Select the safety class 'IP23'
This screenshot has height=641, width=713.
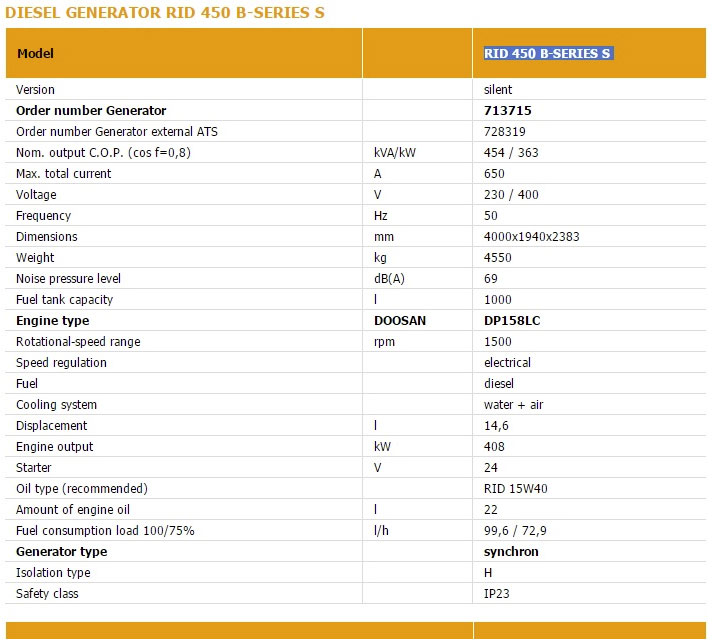coord(497,593)
